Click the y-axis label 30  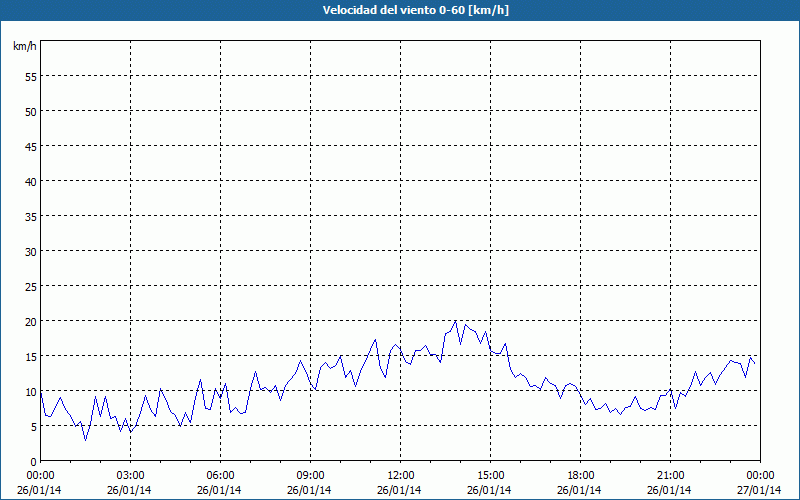click(31, 252)
